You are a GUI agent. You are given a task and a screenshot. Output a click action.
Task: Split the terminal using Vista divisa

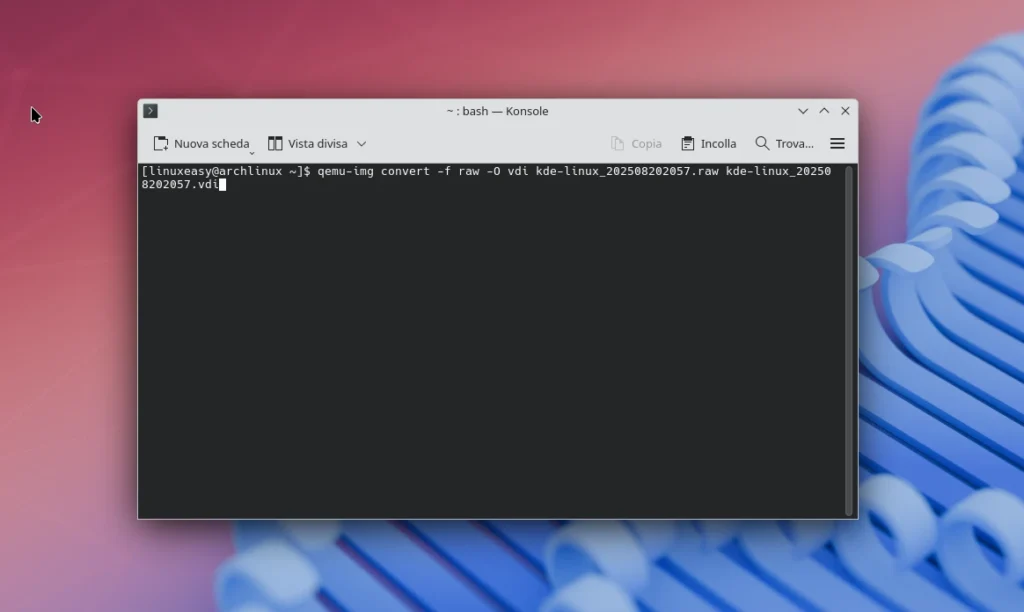click(318, 143)
